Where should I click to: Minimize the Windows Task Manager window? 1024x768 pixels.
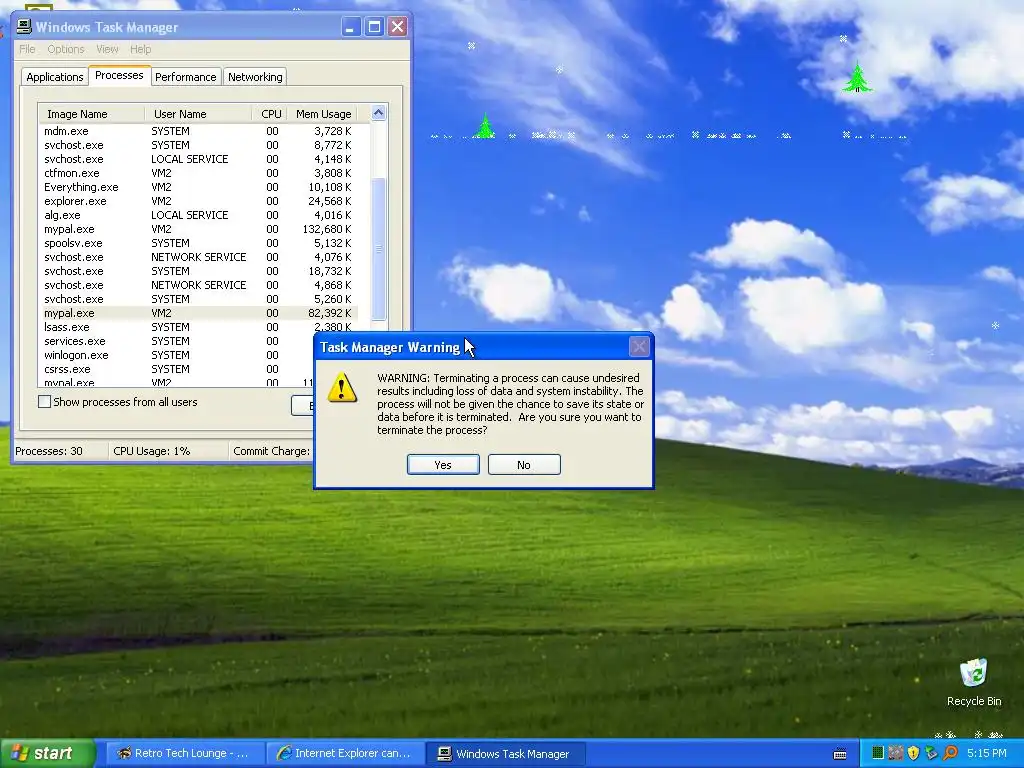(351, 27)
